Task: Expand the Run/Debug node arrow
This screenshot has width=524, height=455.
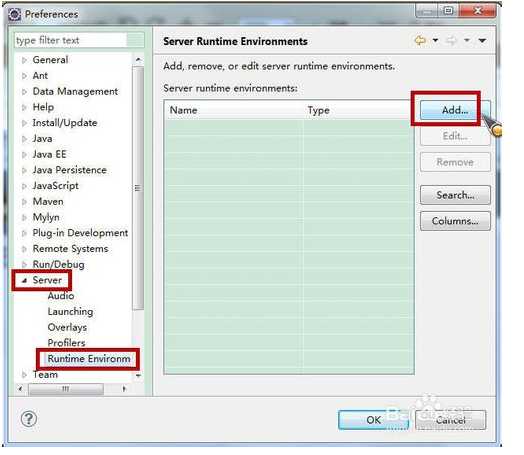Action: point(24,265)
